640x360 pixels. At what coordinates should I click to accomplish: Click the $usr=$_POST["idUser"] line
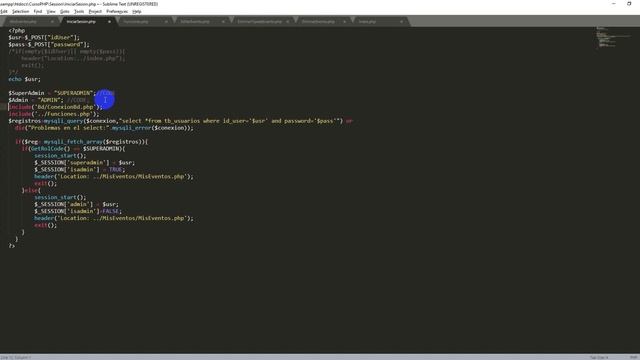(44, 38)
